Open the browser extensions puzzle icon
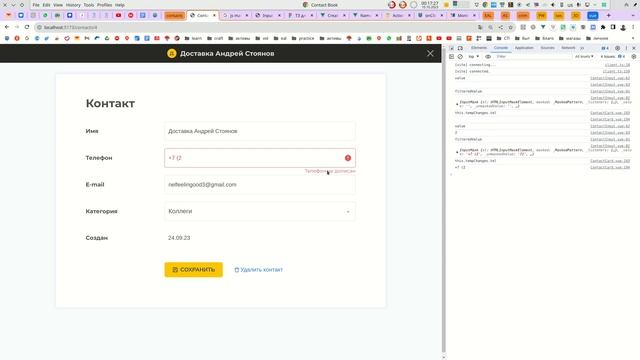 pyautogui.click(x=603, y=27)
